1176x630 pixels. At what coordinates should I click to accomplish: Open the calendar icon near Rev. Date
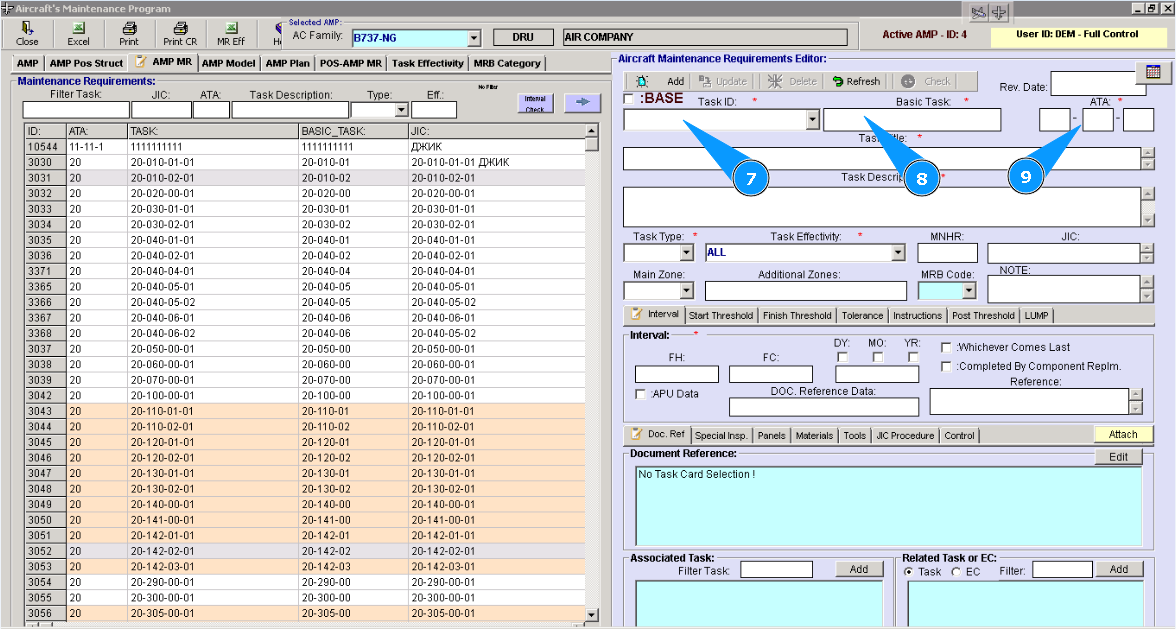tap(1152, 73)
